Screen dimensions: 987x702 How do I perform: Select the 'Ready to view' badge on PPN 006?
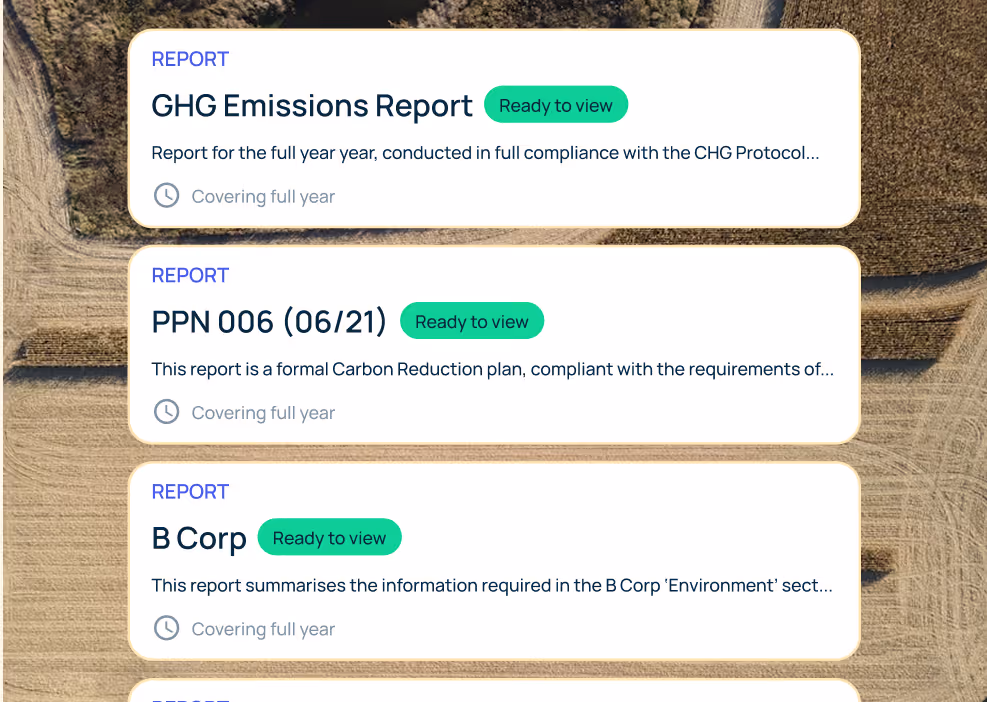point(472,321)
